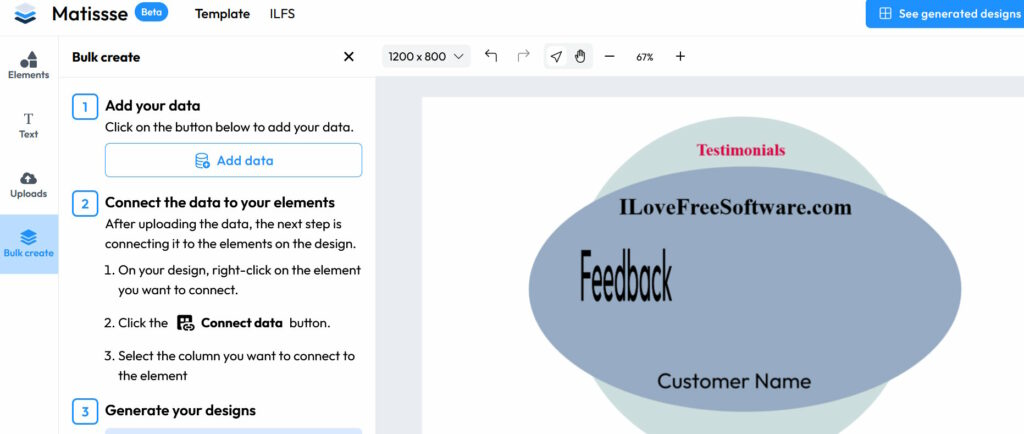Click the Beta badge
This screenshot has width=1024, height=434.
(x=152, y=12)
